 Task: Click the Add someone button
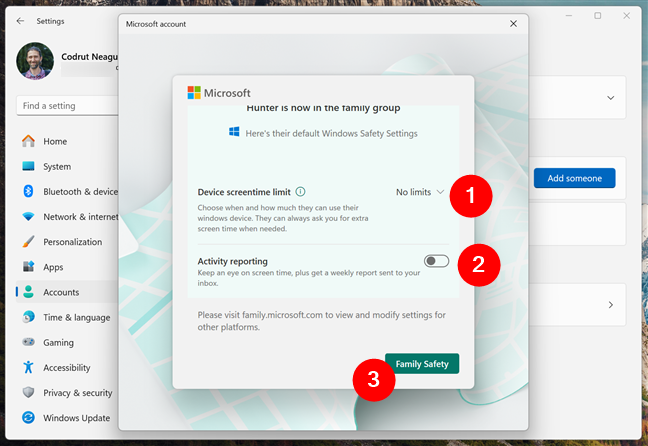(574, 178)
